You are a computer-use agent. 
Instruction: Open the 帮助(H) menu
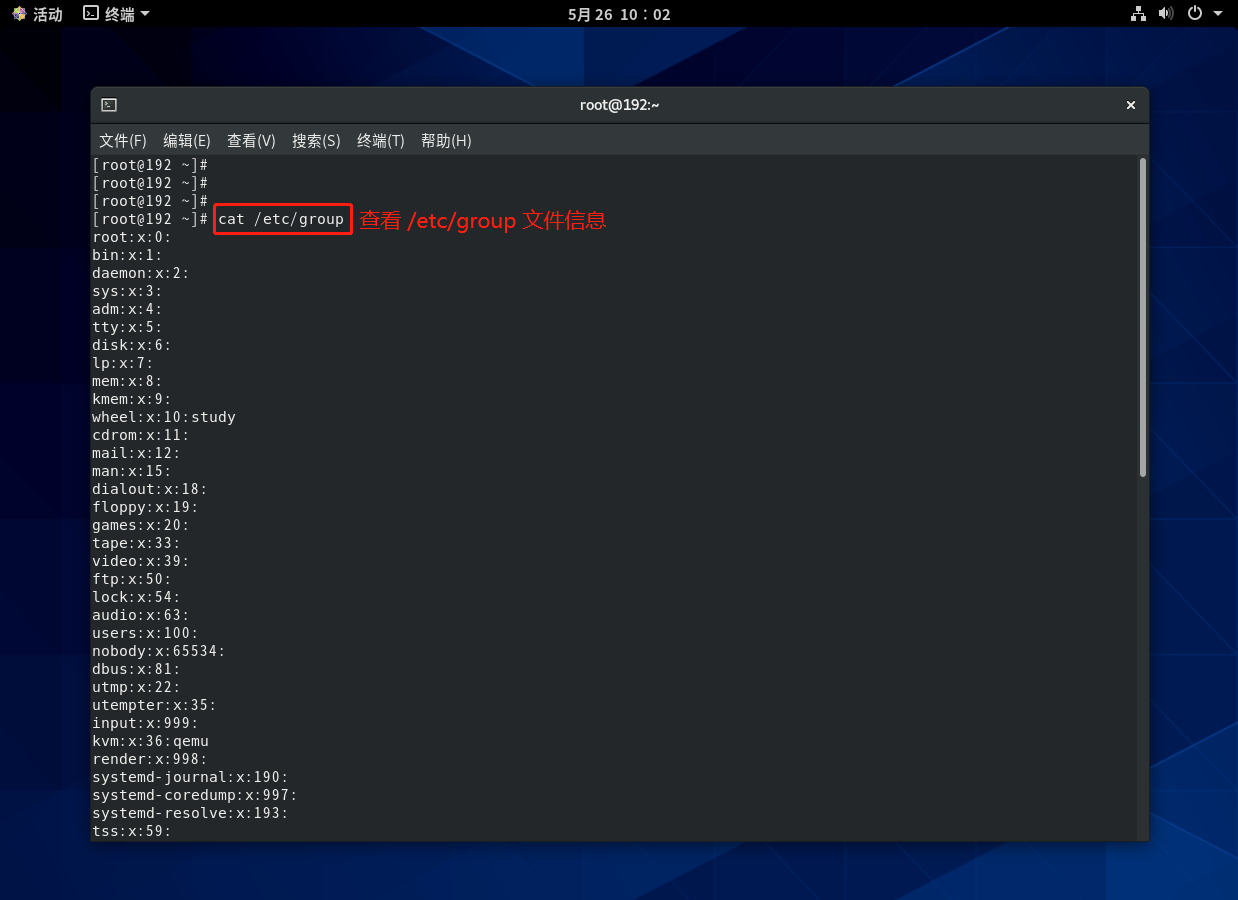446,141
